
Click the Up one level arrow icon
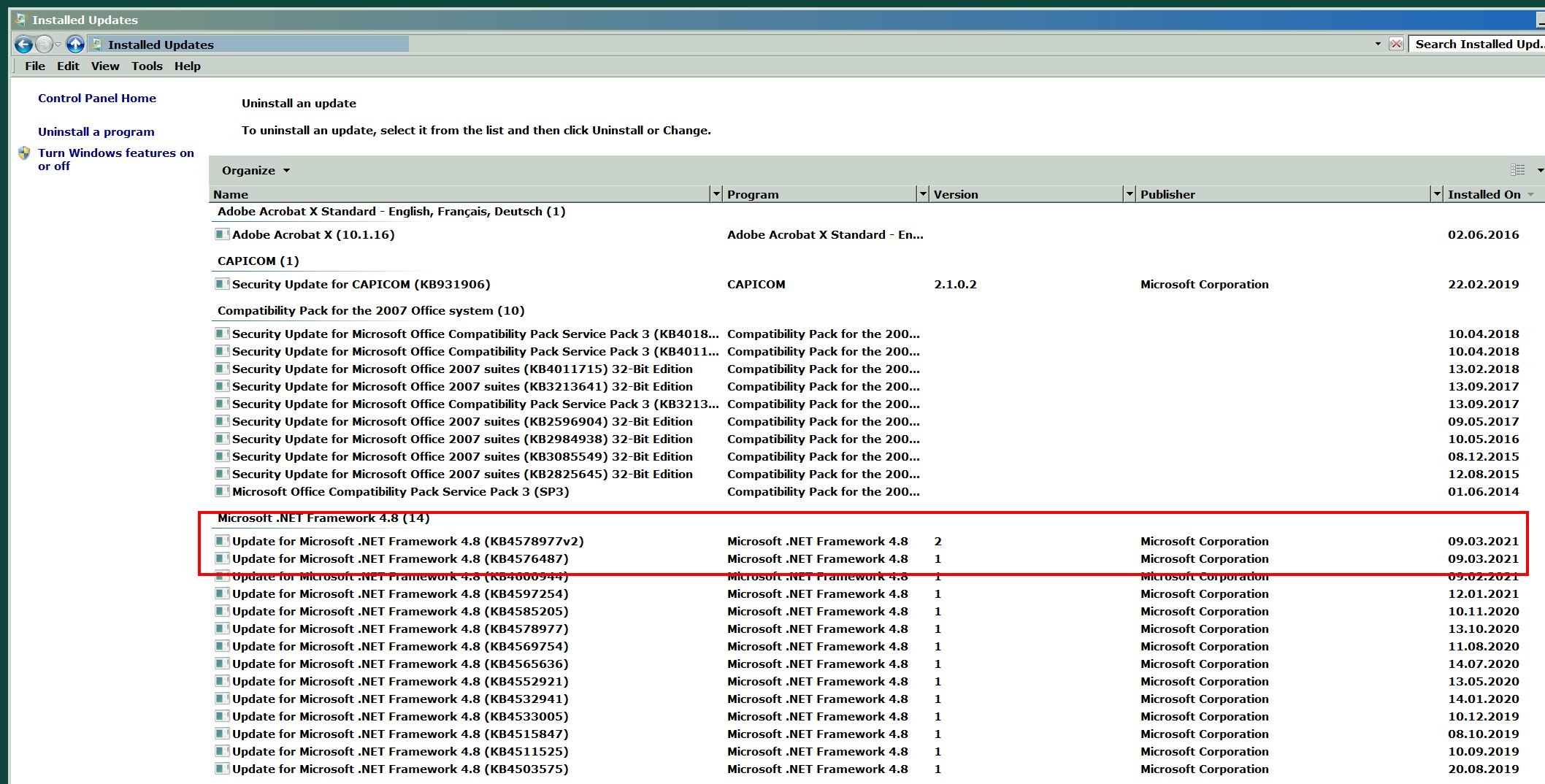(x=75, y=45)
